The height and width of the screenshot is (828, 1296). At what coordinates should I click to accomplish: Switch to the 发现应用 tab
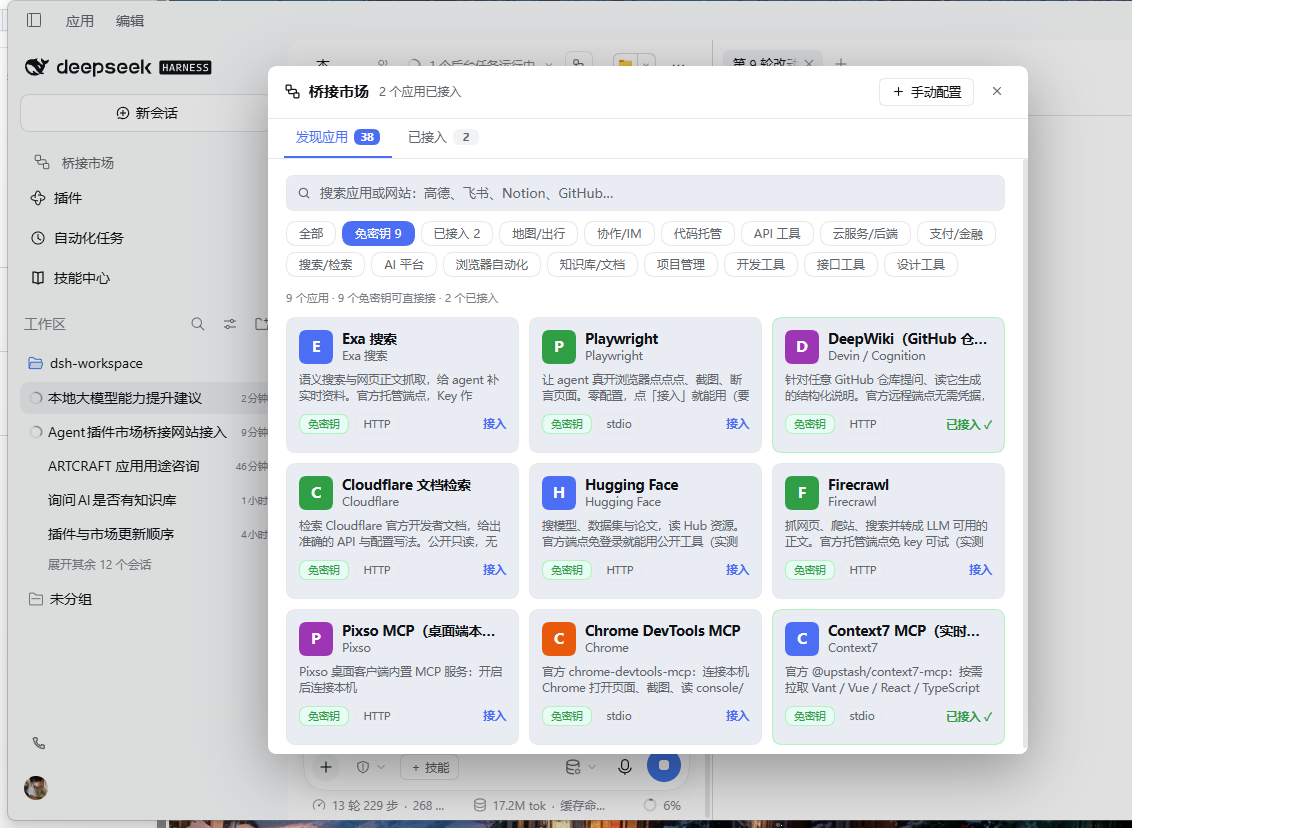337,137
